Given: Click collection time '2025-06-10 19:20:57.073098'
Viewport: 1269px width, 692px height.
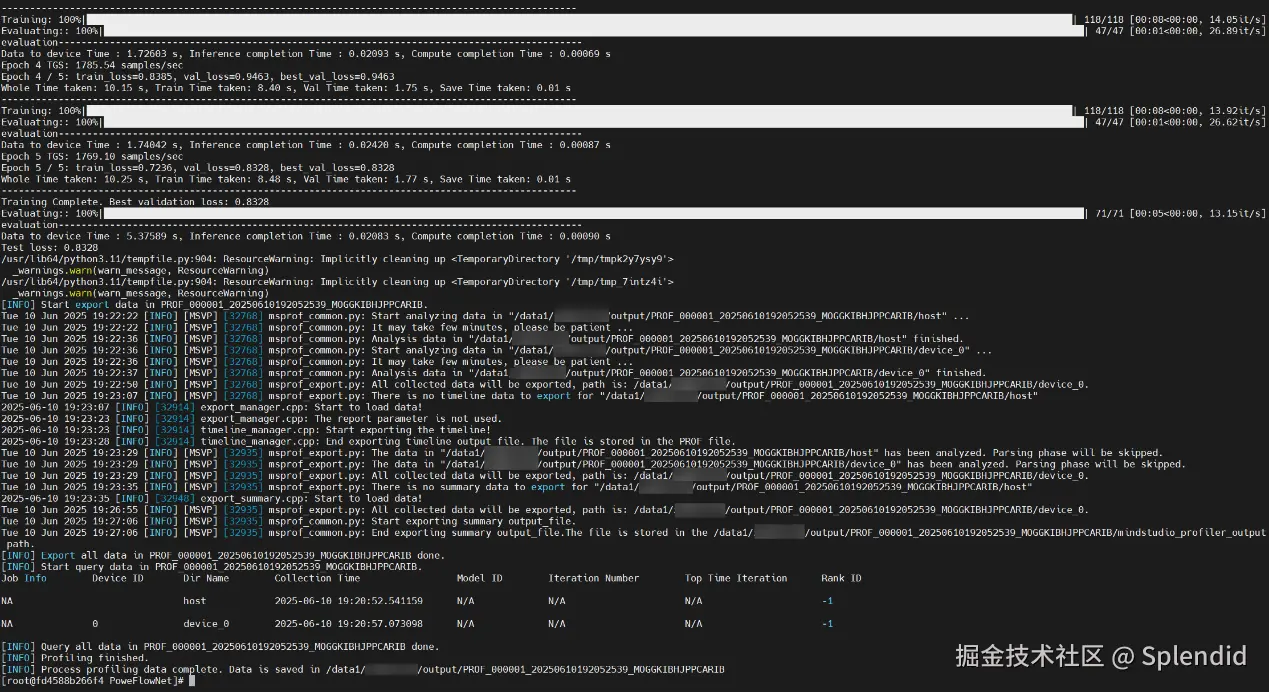Looking at the screenshot, I should click(x=348, y=624).
